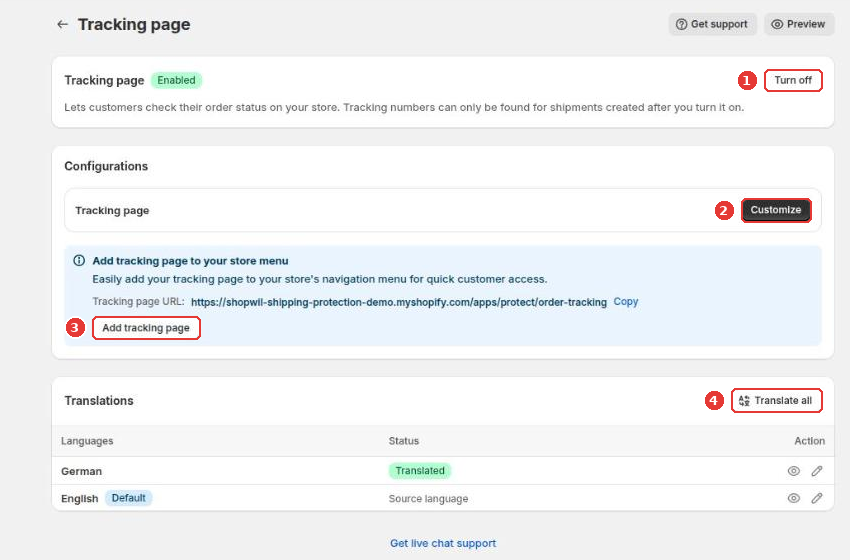This screenshot has height=560, width=850.
Task: Turn off the tracking page
Action: (793, 80)
